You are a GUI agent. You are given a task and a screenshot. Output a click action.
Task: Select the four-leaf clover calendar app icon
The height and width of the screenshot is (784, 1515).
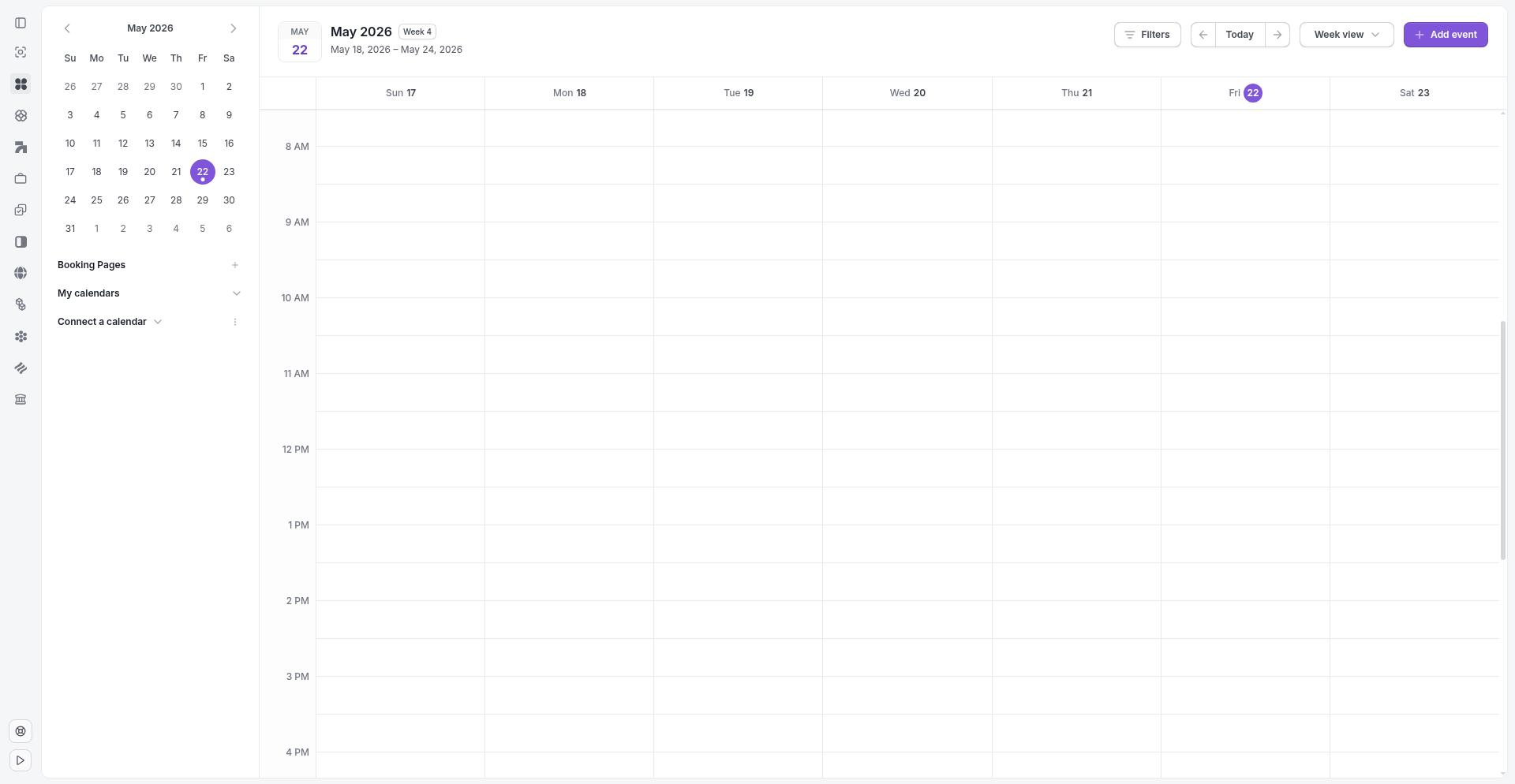pos(21,84)
